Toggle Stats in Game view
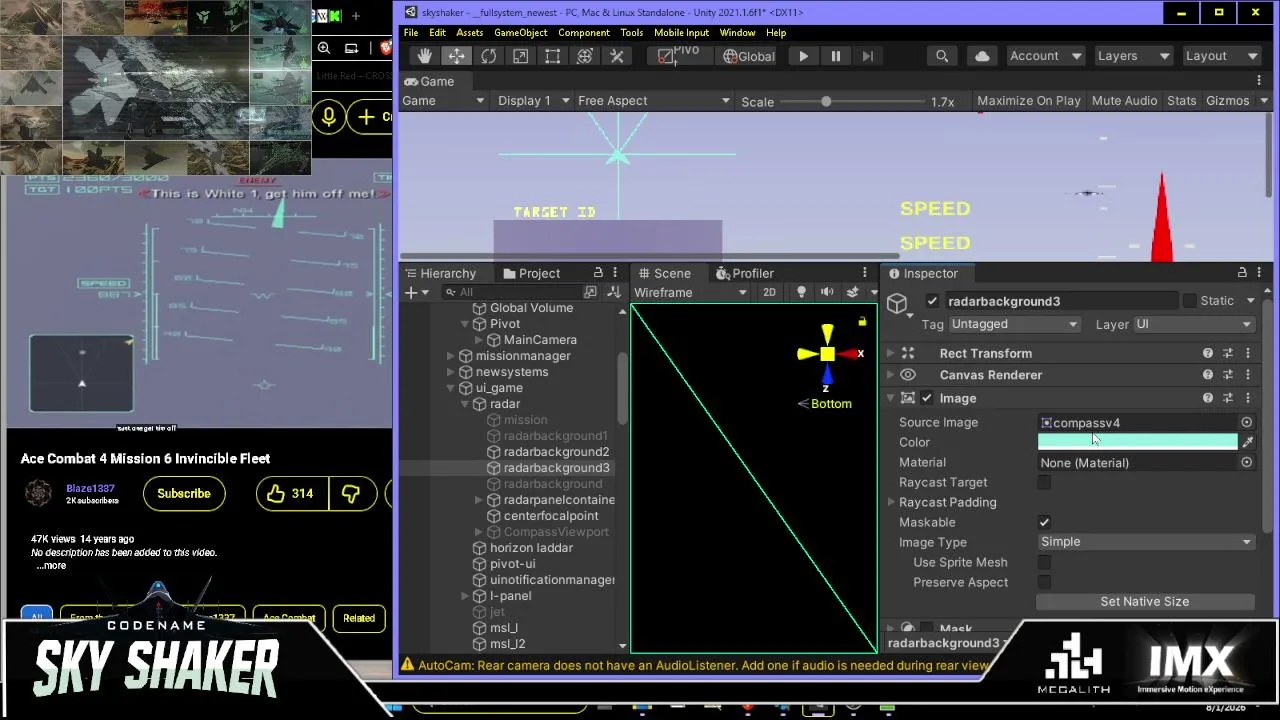 (1181, 101)
